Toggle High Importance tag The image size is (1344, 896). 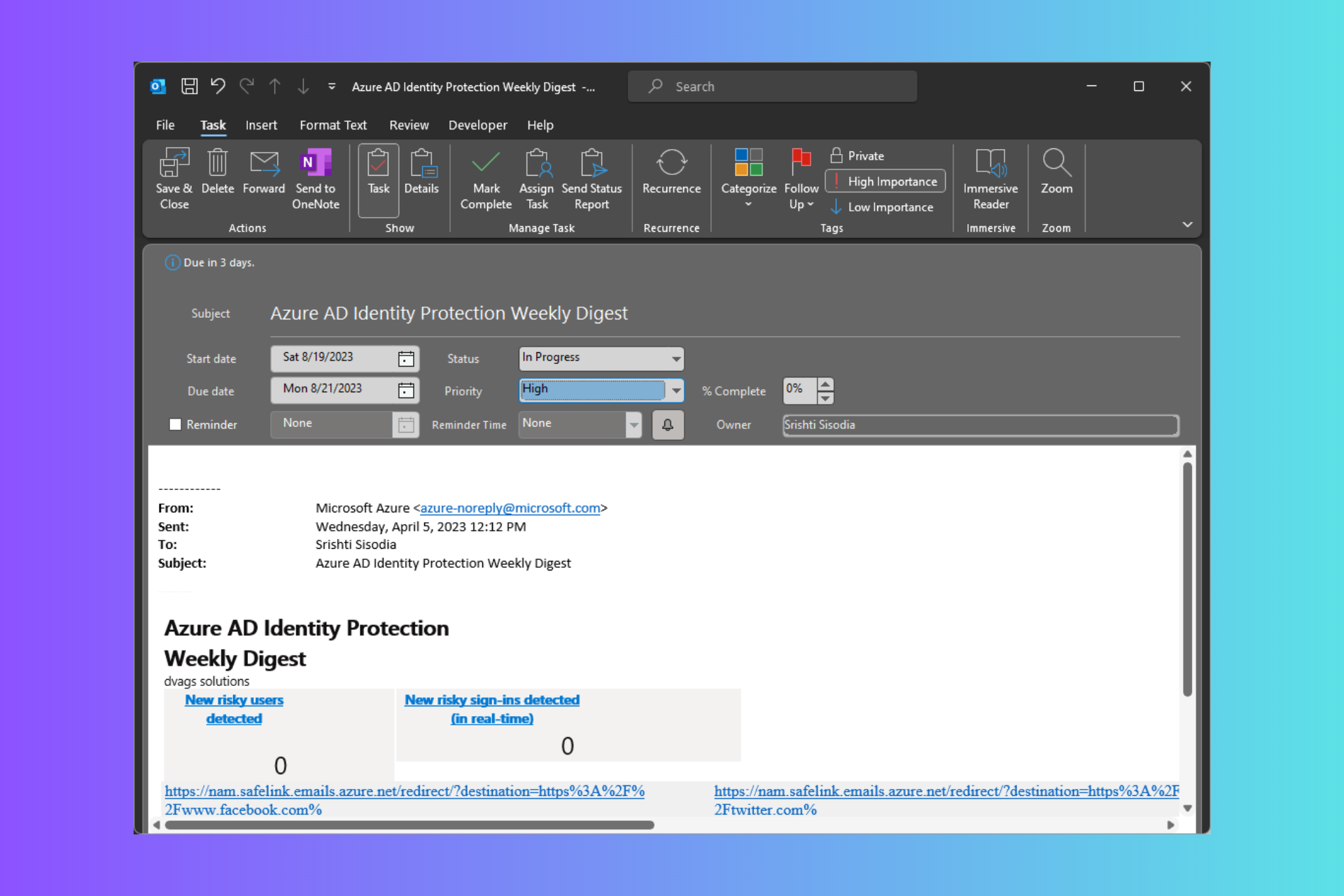pos(885,181)
